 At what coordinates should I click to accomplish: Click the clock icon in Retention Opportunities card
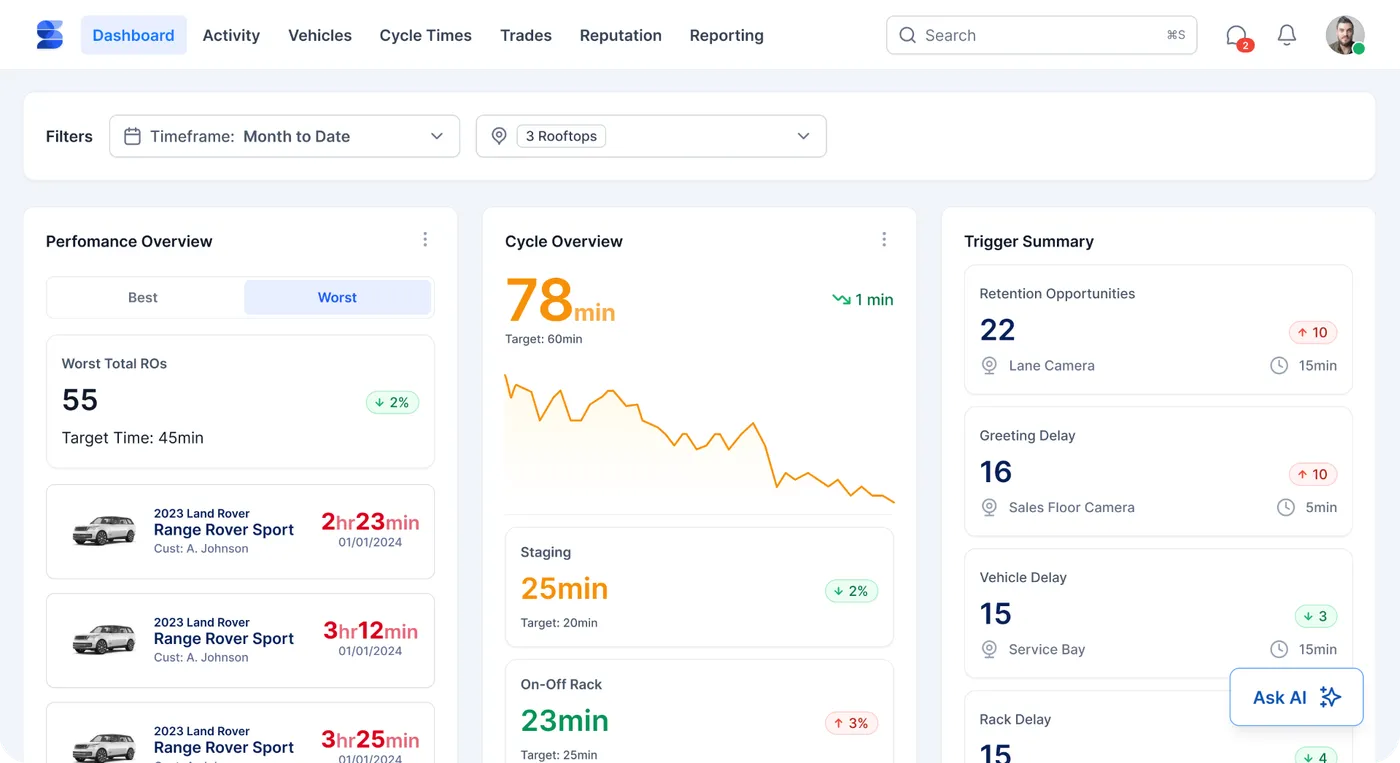pyautogui.click(x=1279, y=366)
